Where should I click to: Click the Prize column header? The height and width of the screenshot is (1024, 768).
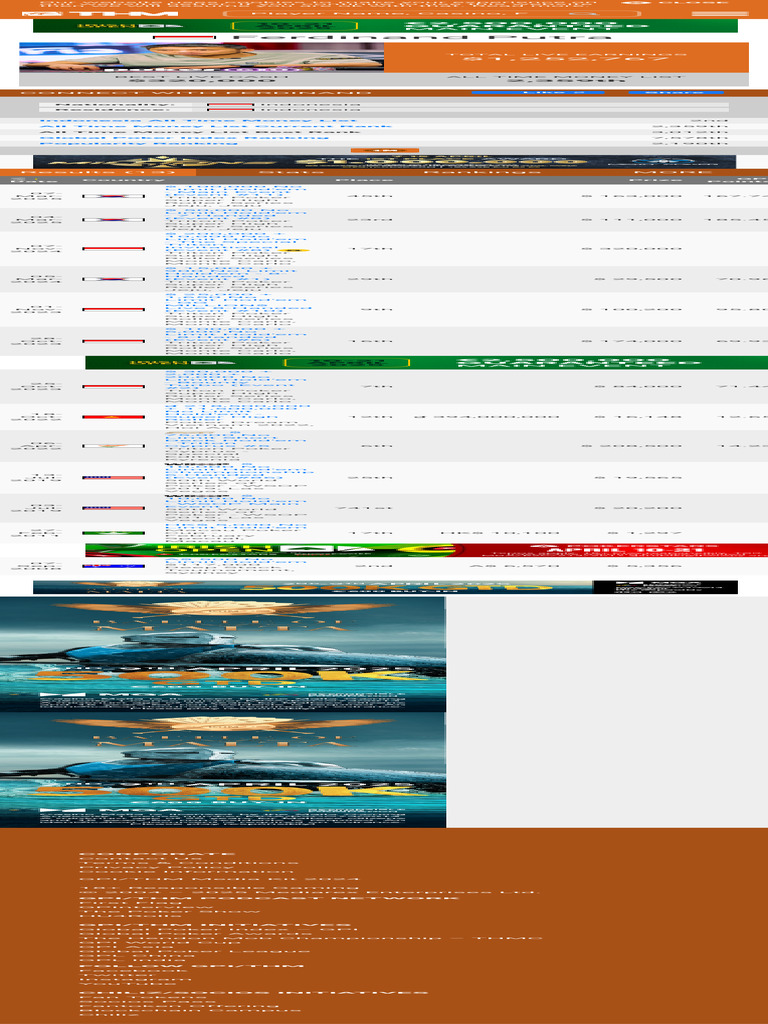click(655, 180)
